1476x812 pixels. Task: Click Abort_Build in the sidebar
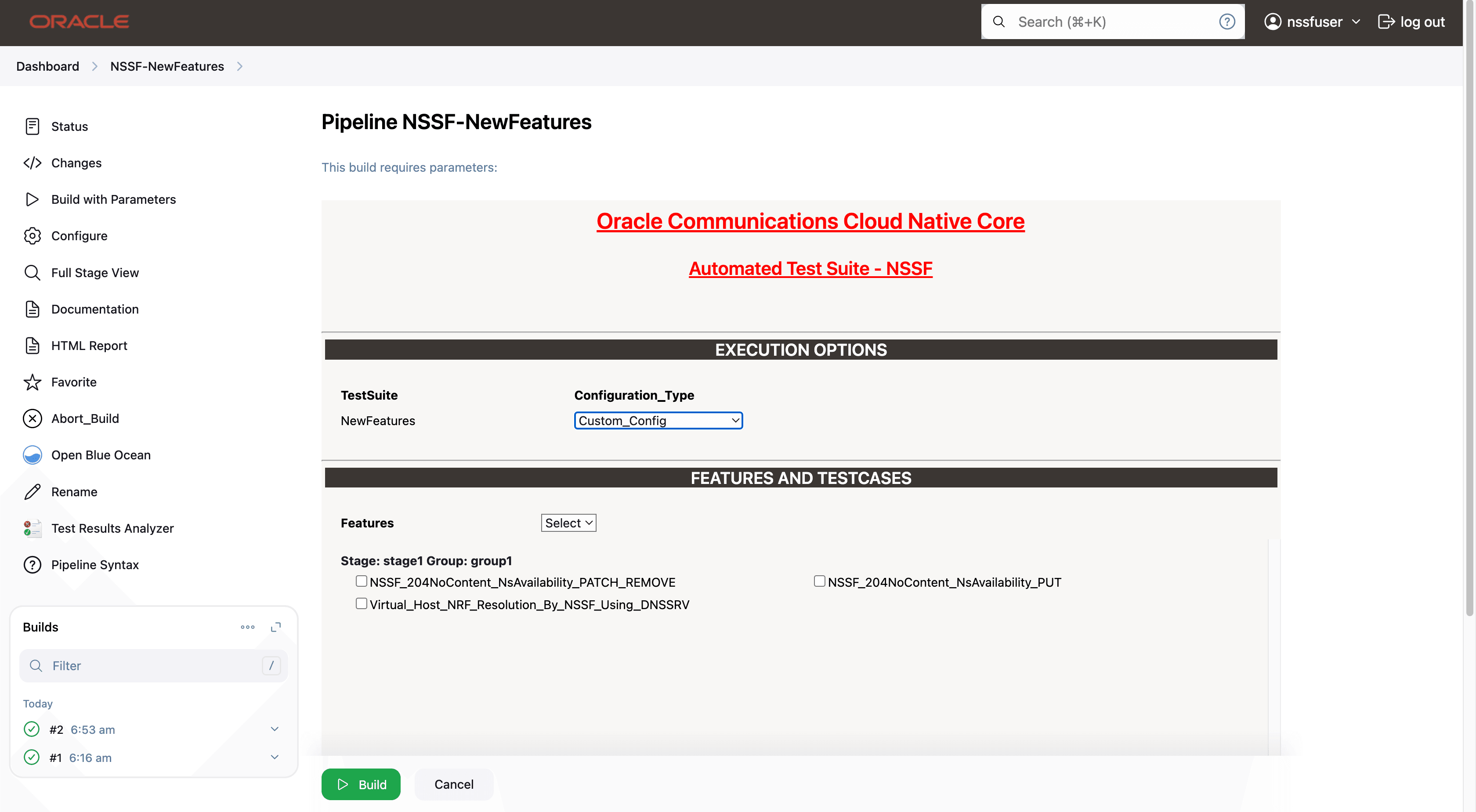(x=84, y=418)
